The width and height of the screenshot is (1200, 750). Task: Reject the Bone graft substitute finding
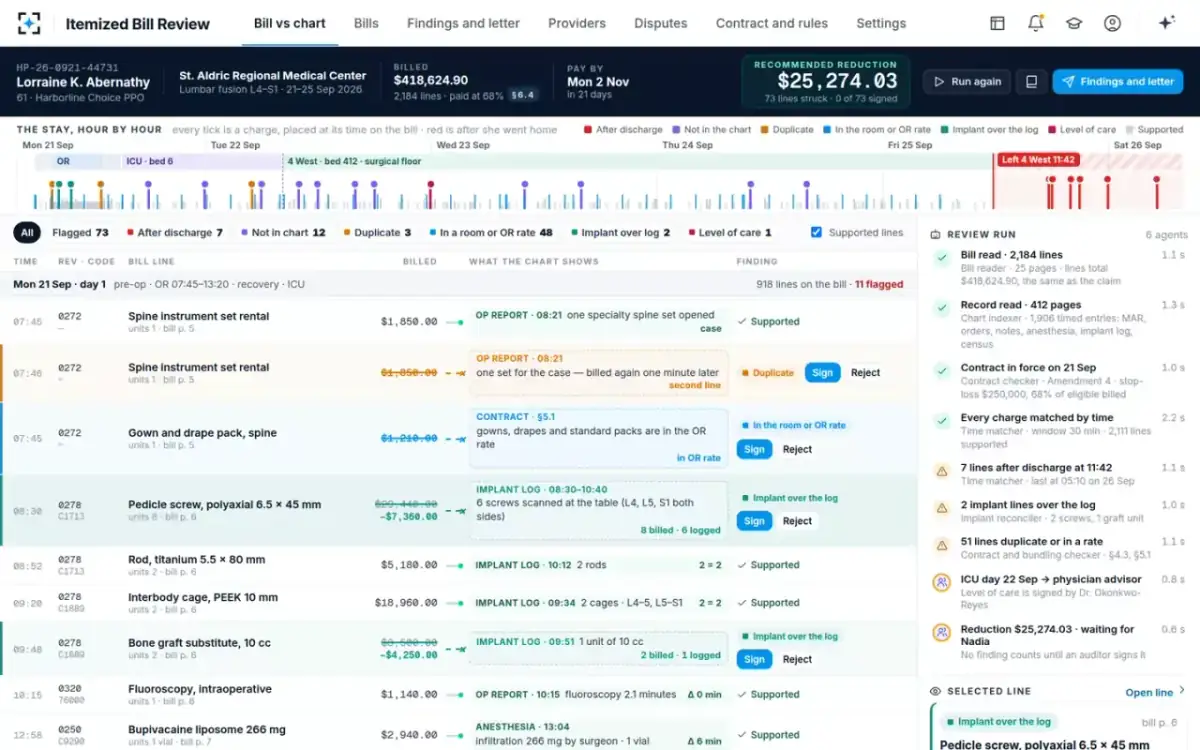[797, 659]
